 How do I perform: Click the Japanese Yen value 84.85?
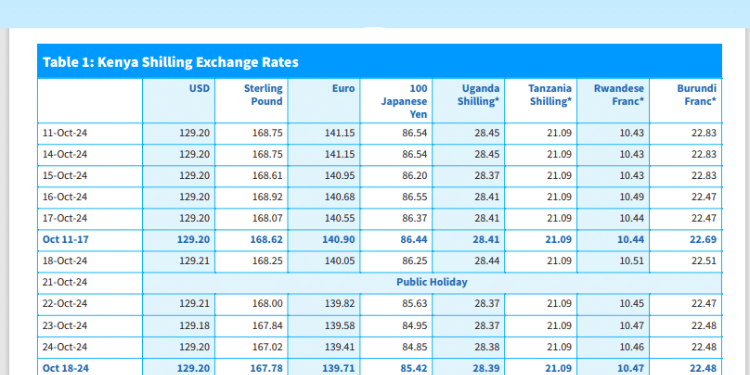click(415, 347)
